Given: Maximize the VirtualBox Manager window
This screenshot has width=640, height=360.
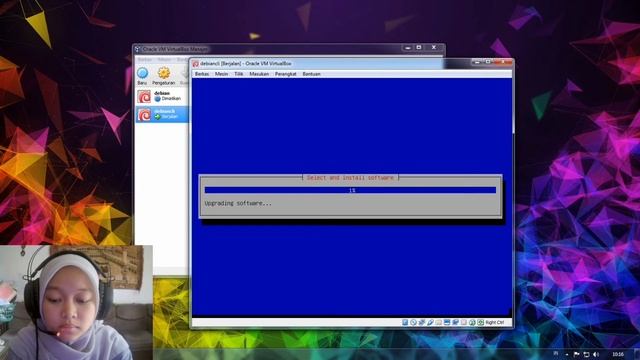Looking at the screenshot, I should (419, 48).
